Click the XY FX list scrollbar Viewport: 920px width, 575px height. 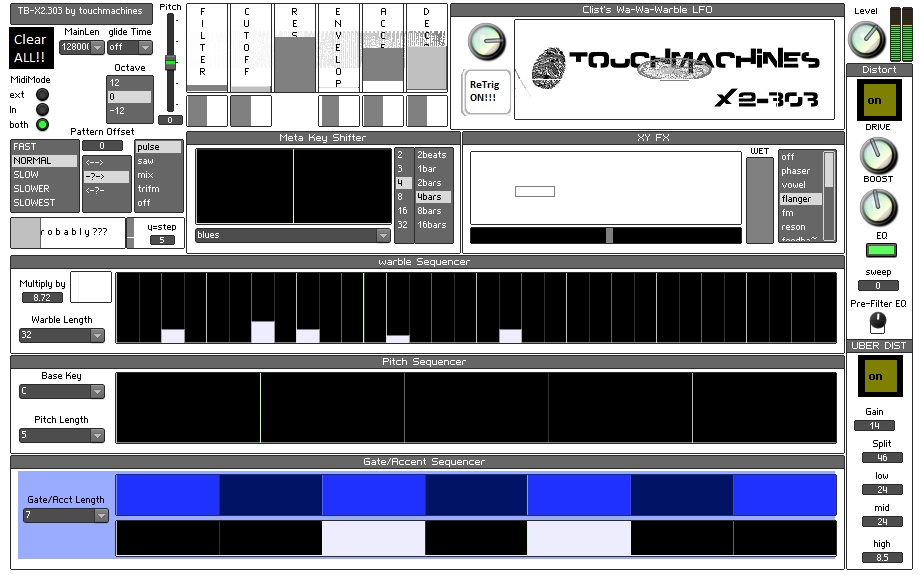click(829, 195)
